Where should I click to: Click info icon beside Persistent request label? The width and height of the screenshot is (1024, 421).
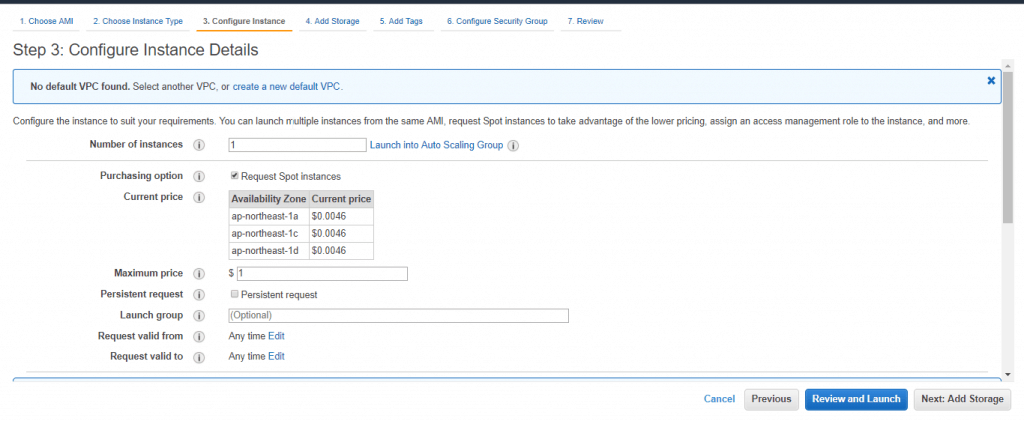199,294
